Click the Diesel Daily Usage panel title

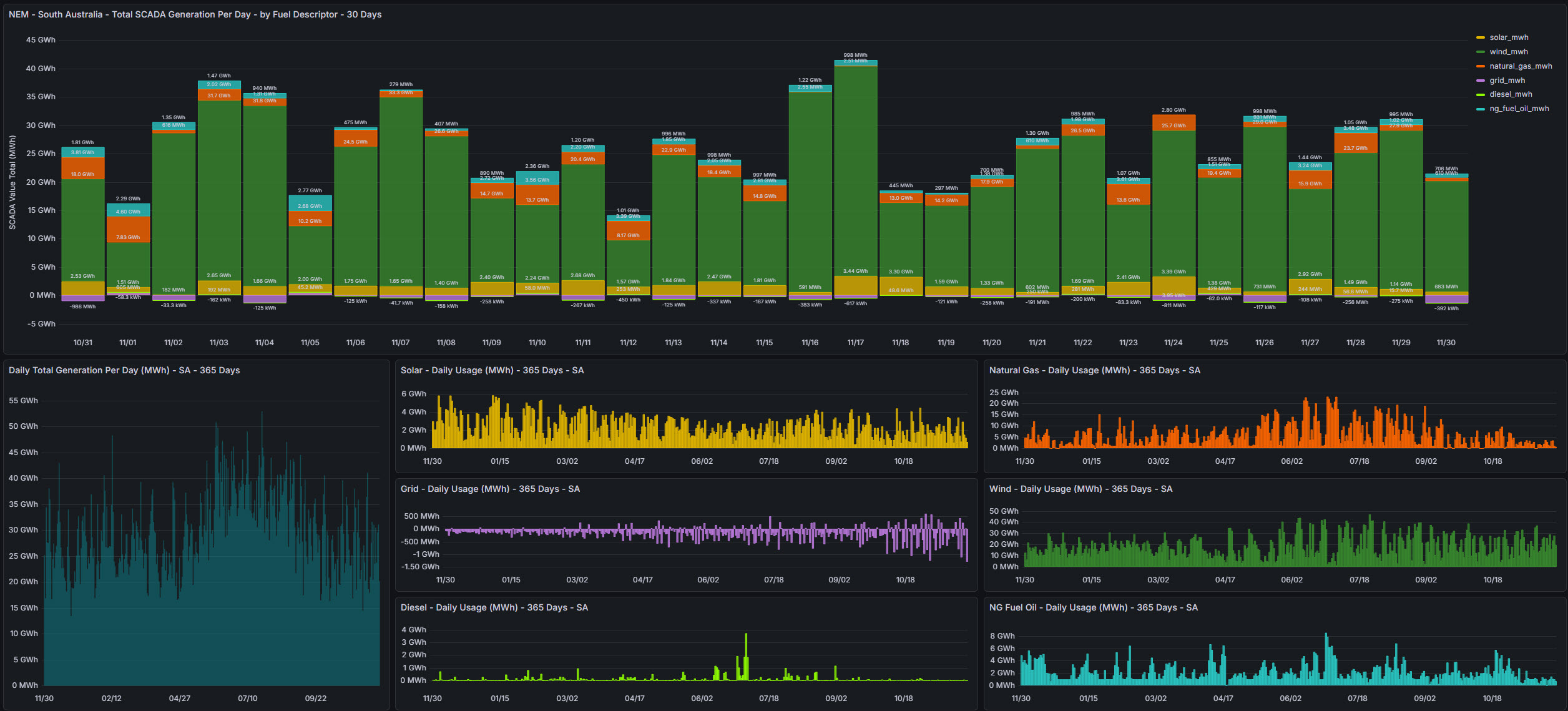494,607
